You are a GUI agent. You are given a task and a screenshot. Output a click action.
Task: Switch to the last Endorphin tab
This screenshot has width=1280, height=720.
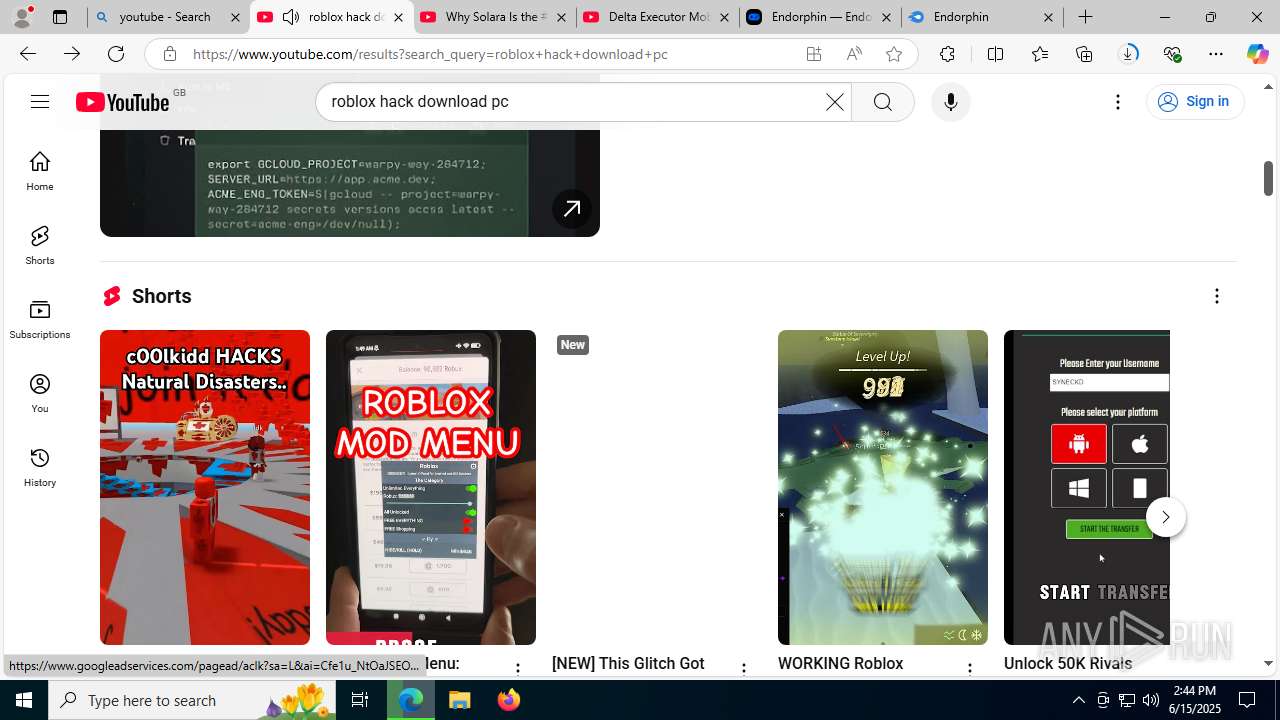pyautogui.click(x=983, y=17)
